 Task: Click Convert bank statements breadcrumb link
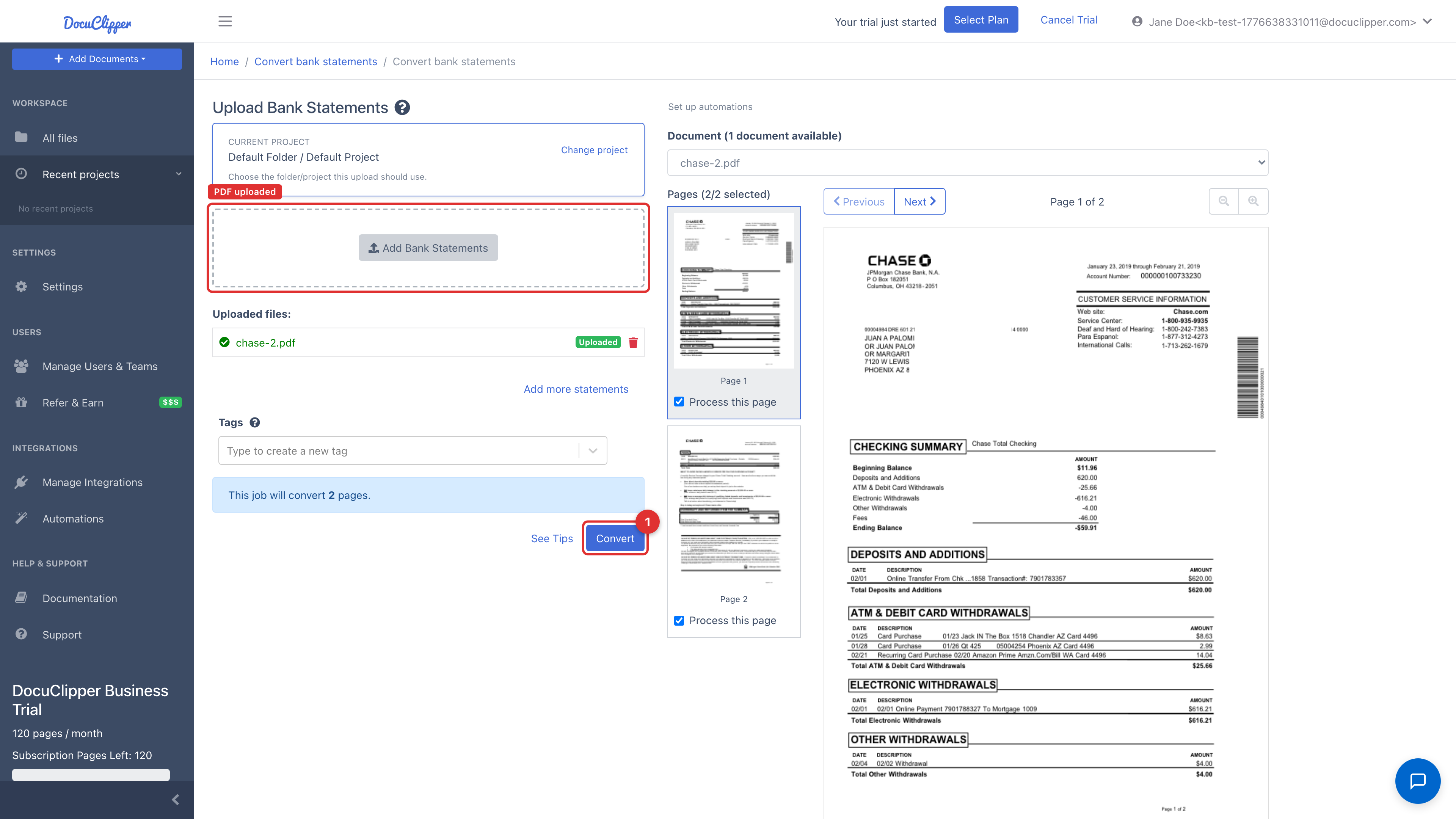(315, 61)
